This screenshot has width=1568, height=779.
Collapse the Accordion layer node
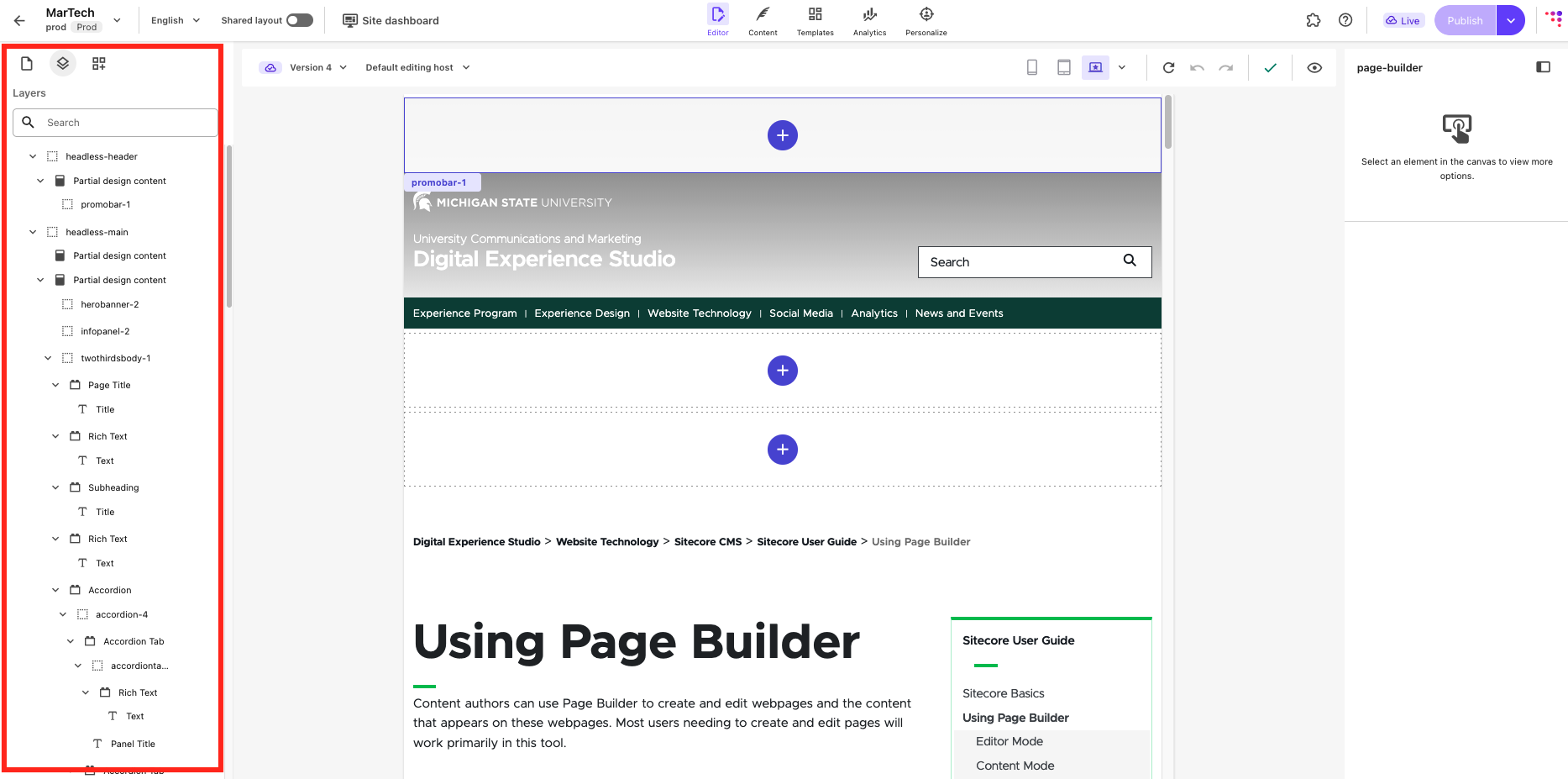coord(55,590)
